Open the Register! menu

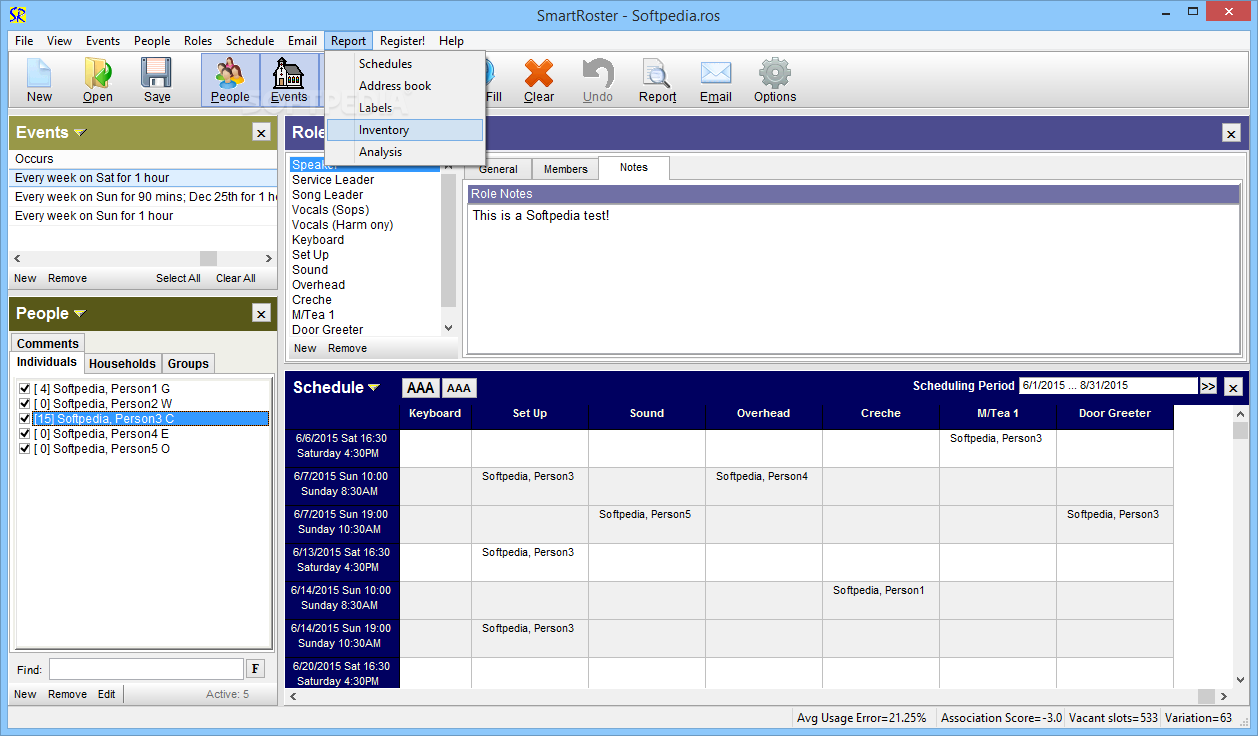[x=402, y=41]
